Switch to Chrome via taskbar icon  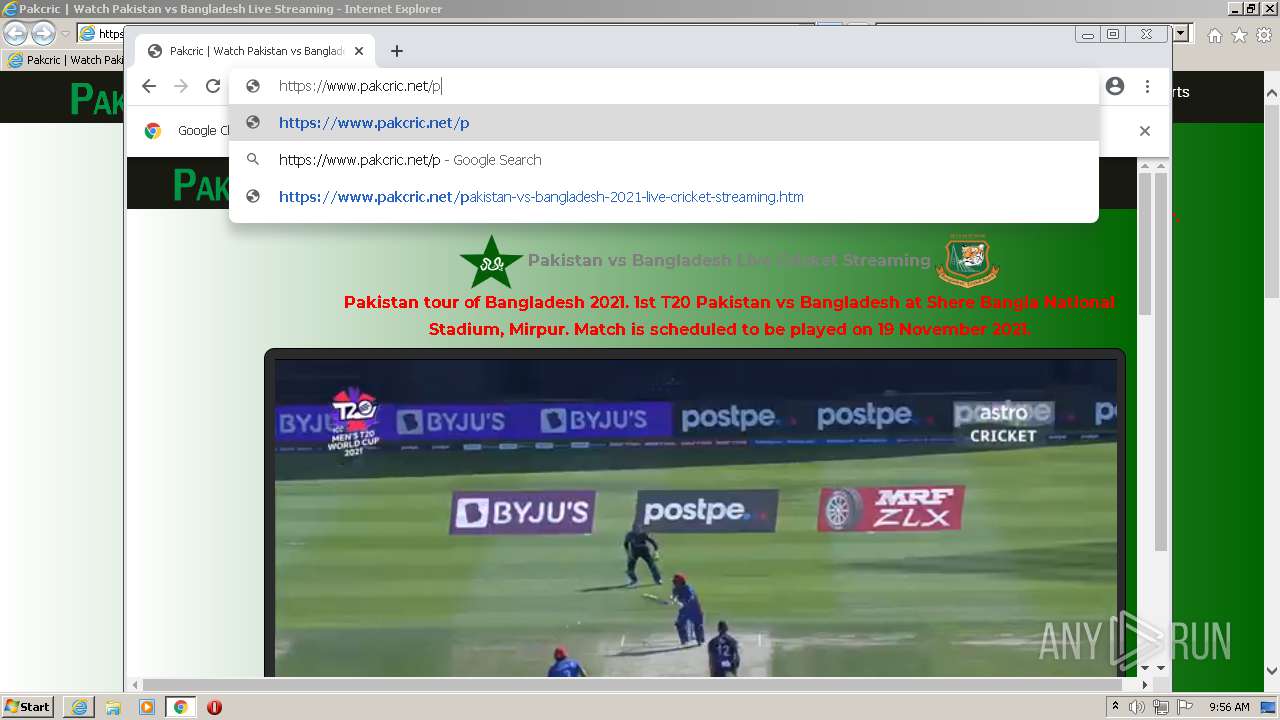pyautogui.click(x=180, y=707)
